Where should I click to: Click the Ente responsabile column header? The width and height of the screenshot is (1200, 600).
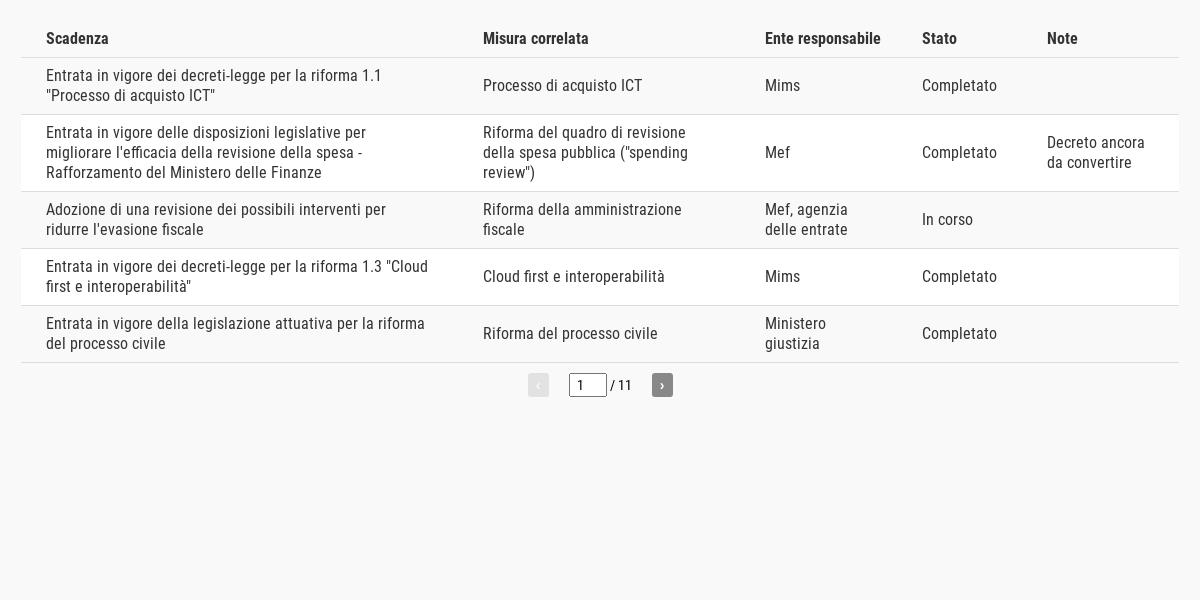click(823, 38)
